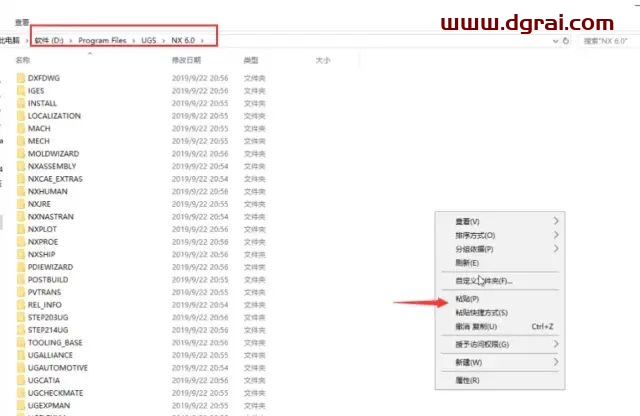
Task: Open chevron after UGS in breadcrumb
Action: 164,40
